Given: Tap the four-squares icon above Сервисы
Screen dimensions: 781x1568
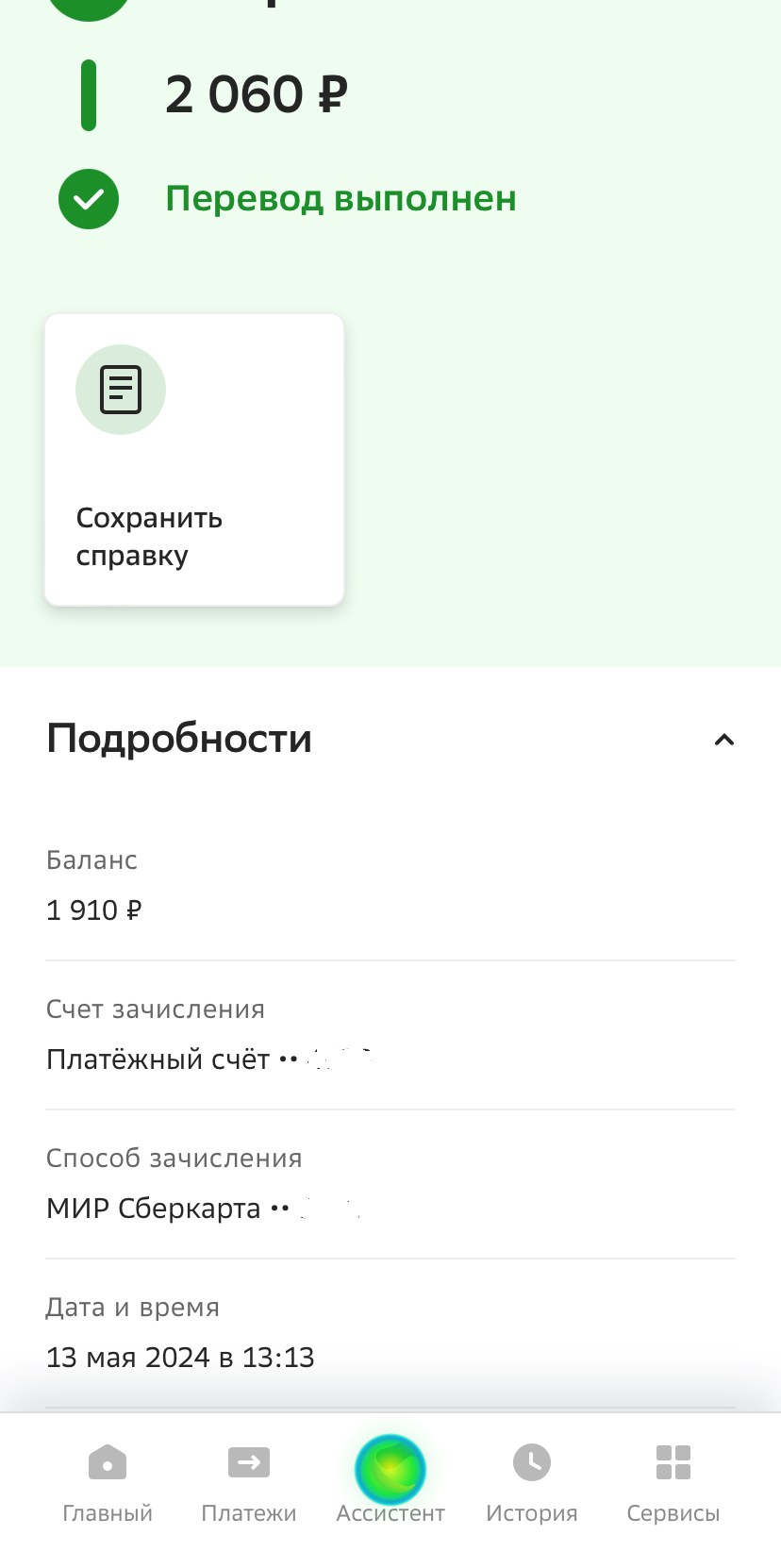Looking at the screenshot, I should click(x=673, y=1463).
